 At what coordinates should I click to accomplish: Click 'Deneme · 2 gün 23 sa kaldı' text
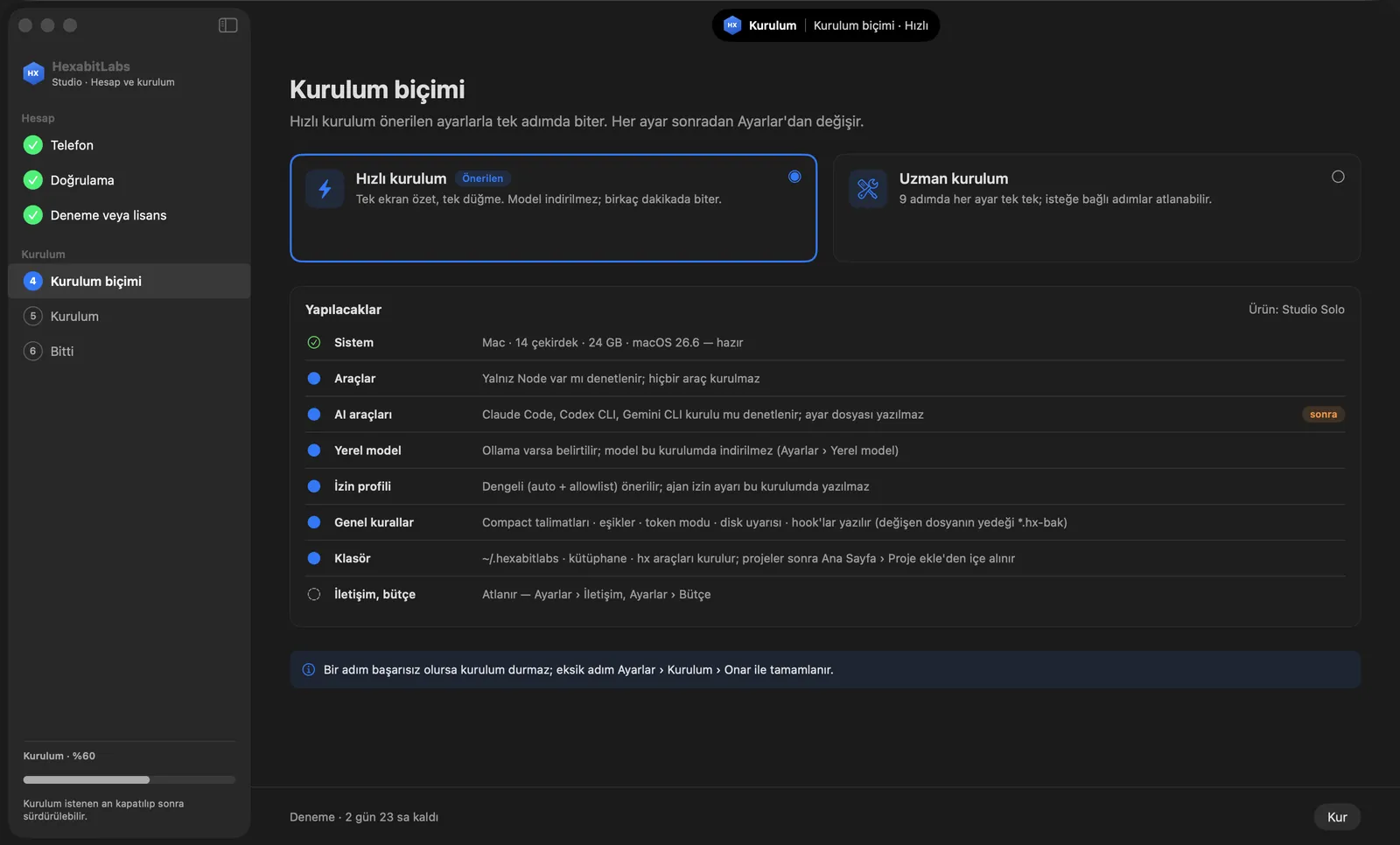(364, 817)
